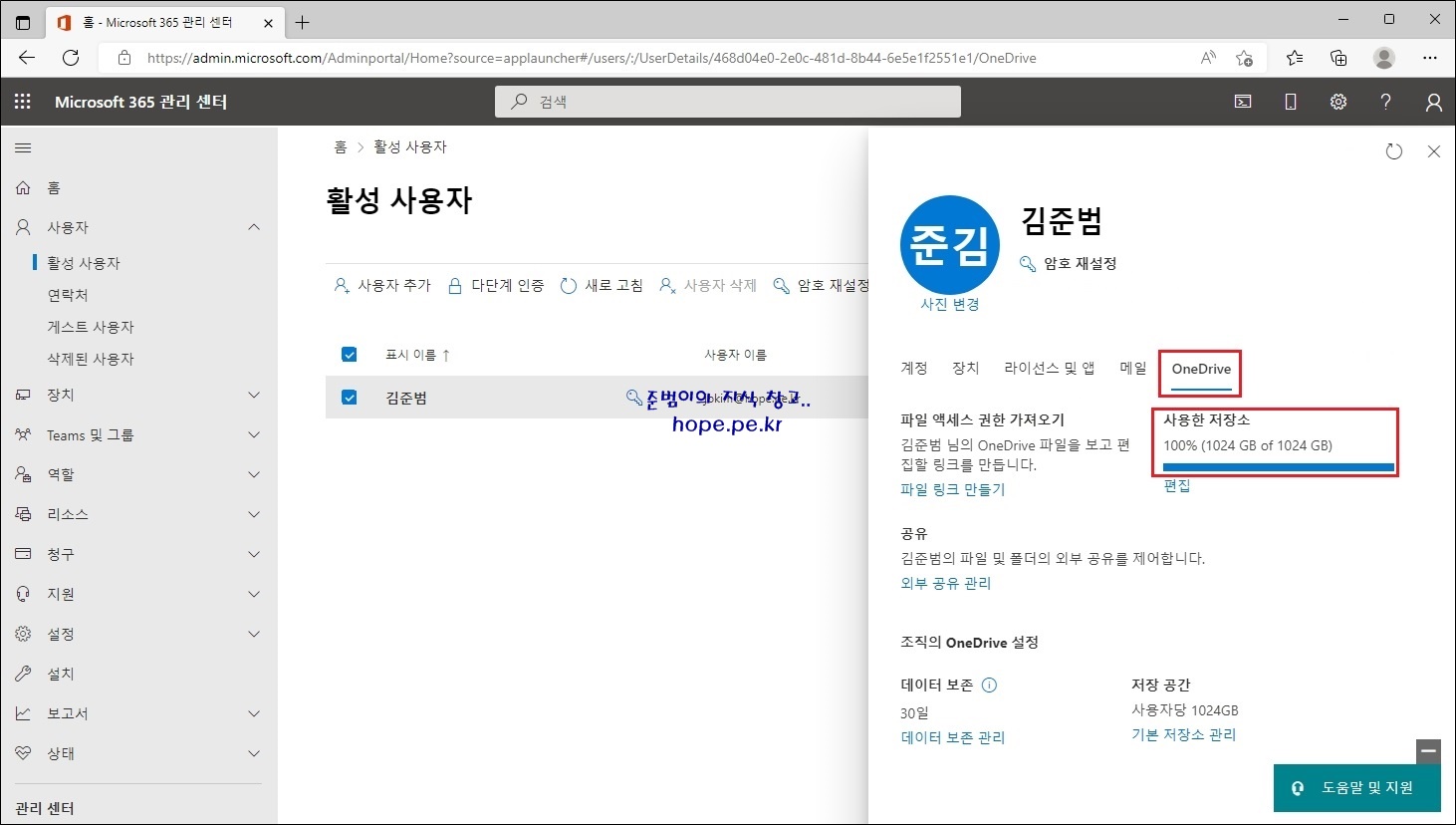Open 설치 in the sidebar

tap(61, 674)
